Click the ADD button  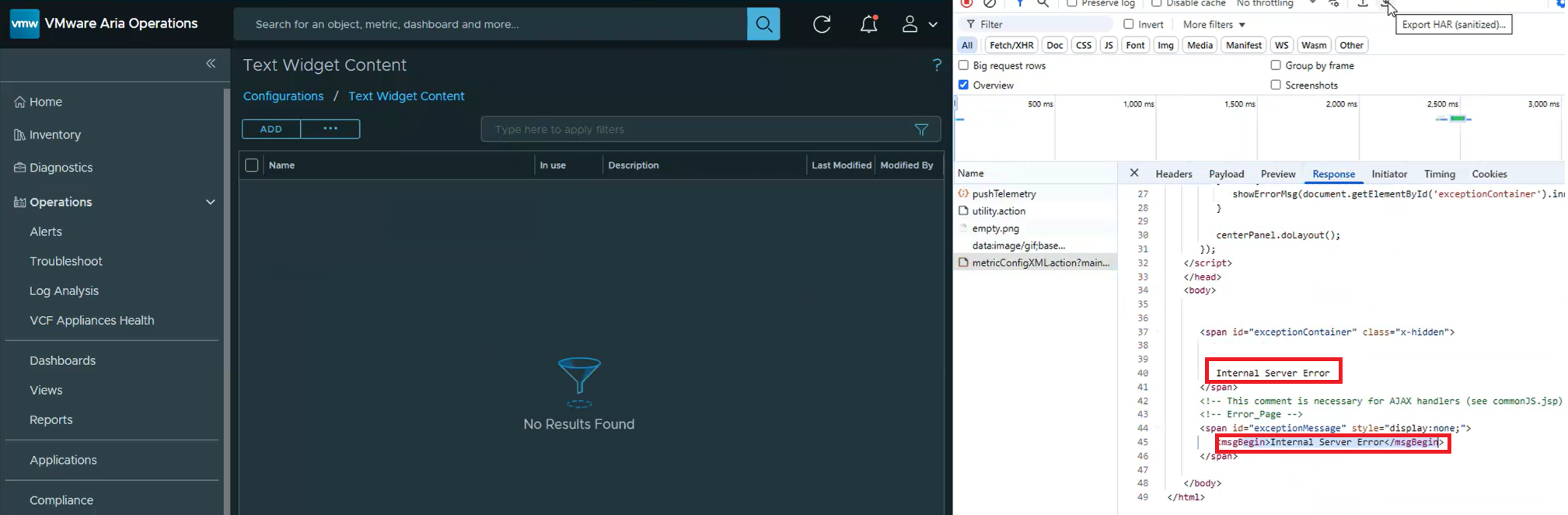[x=271, y=129]
